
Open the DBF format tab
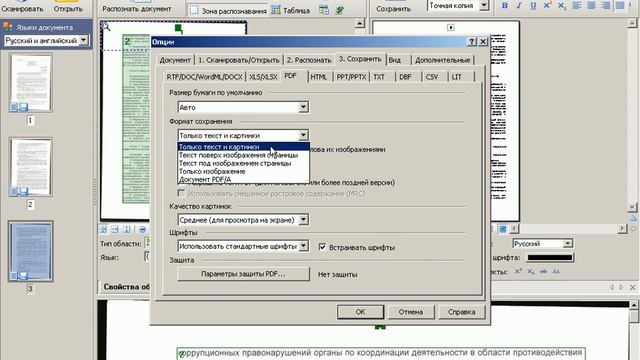(405, 77)
